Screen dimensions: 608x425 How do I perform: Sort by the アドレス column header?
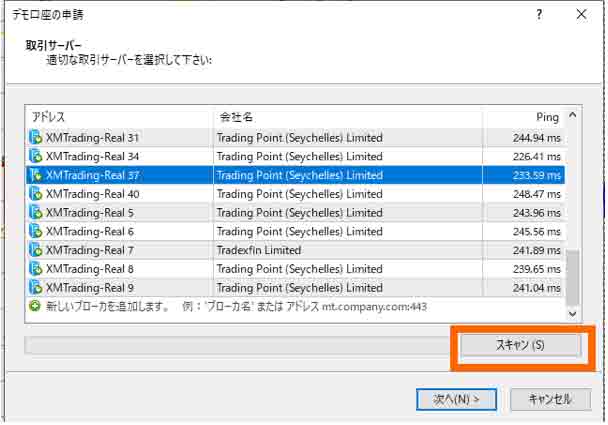(119, 117)
